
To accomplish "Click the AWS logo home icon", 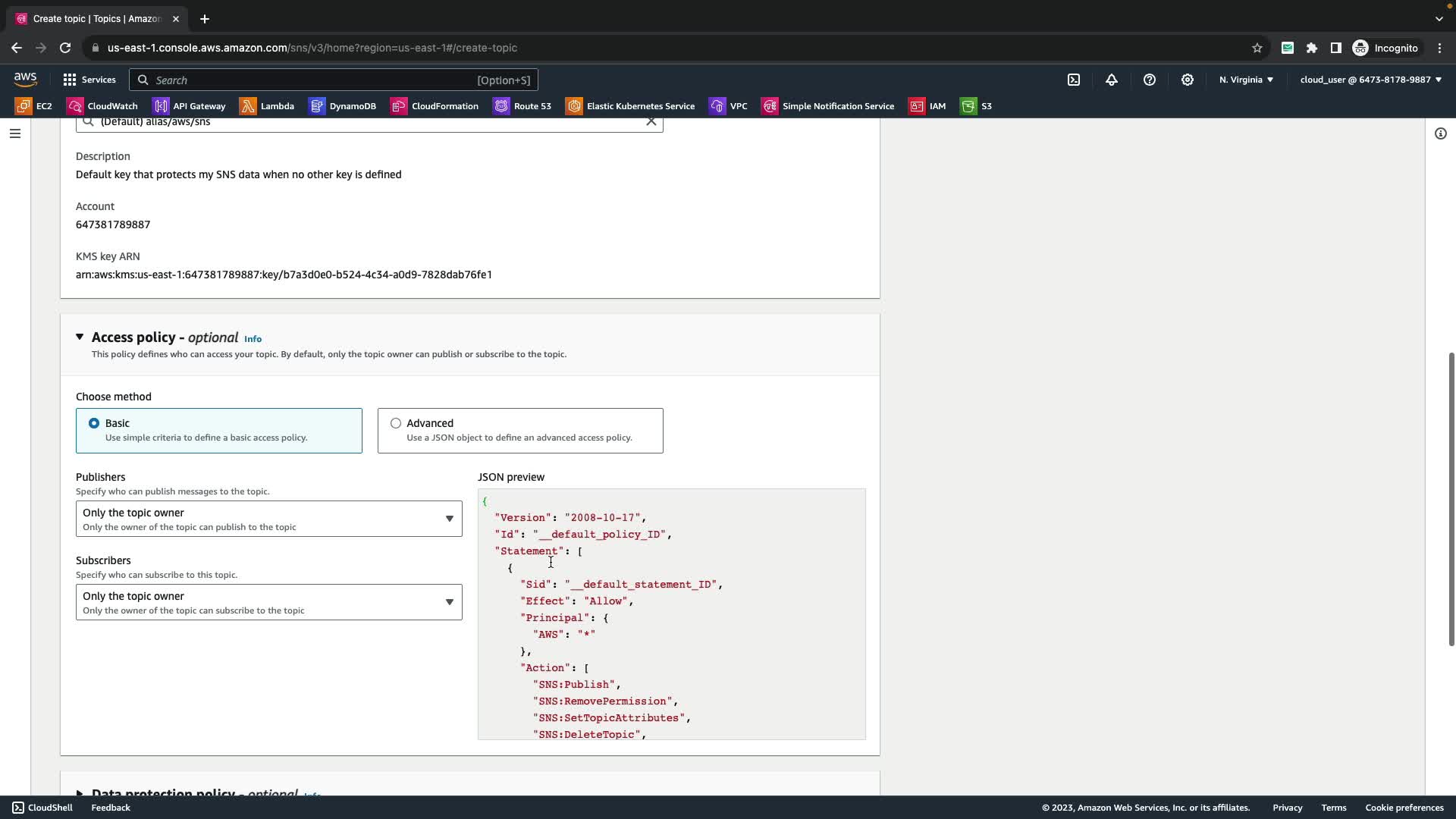I will pos(25,80).
